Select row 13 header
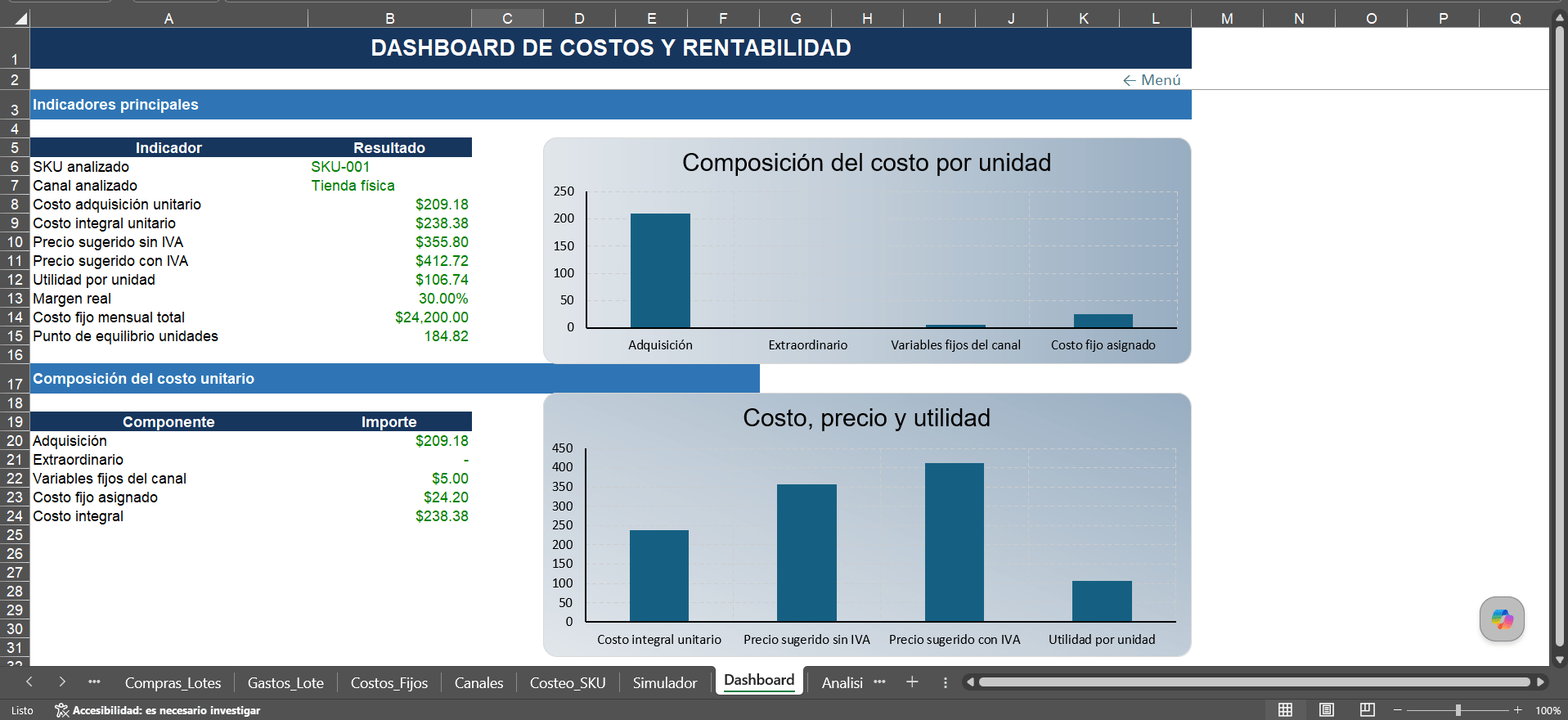The image size is (1568, 720). click(15, 299)
